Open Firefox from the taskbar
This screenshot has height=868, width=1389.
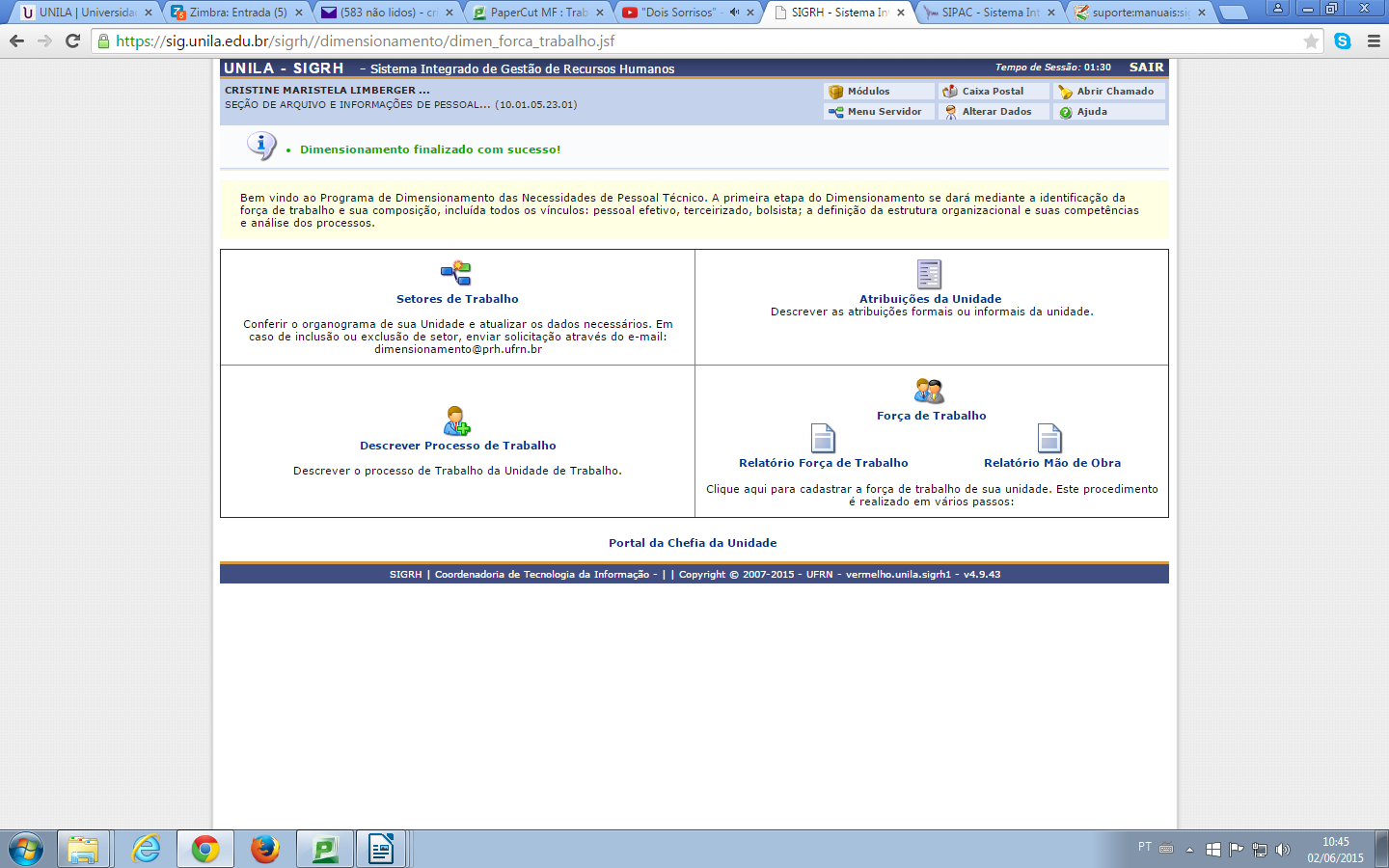pyautogui.click(x=264, y=850)
